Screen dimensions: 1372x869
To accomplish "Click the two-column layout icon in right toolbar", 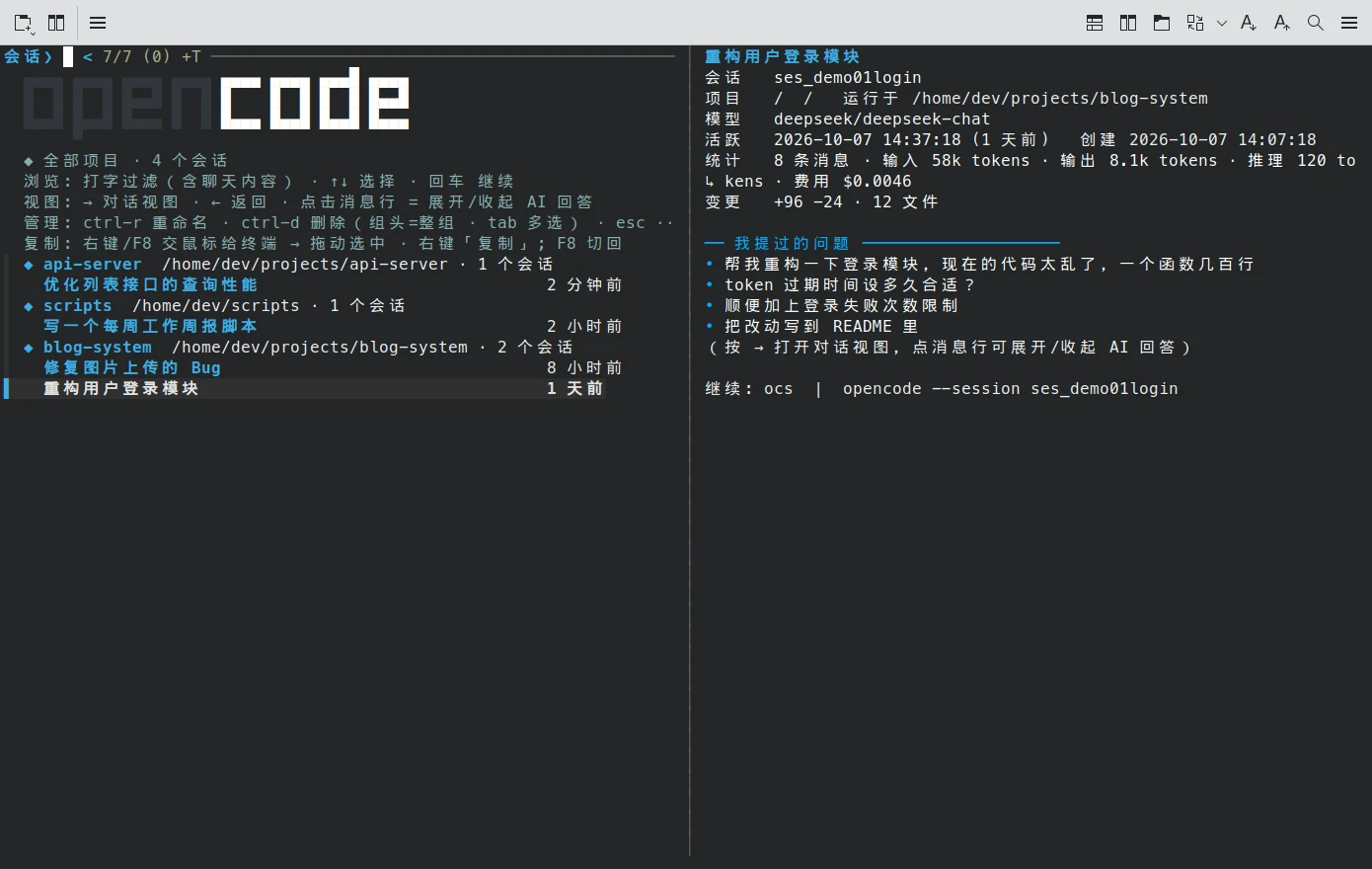I will coord(1128,23).
